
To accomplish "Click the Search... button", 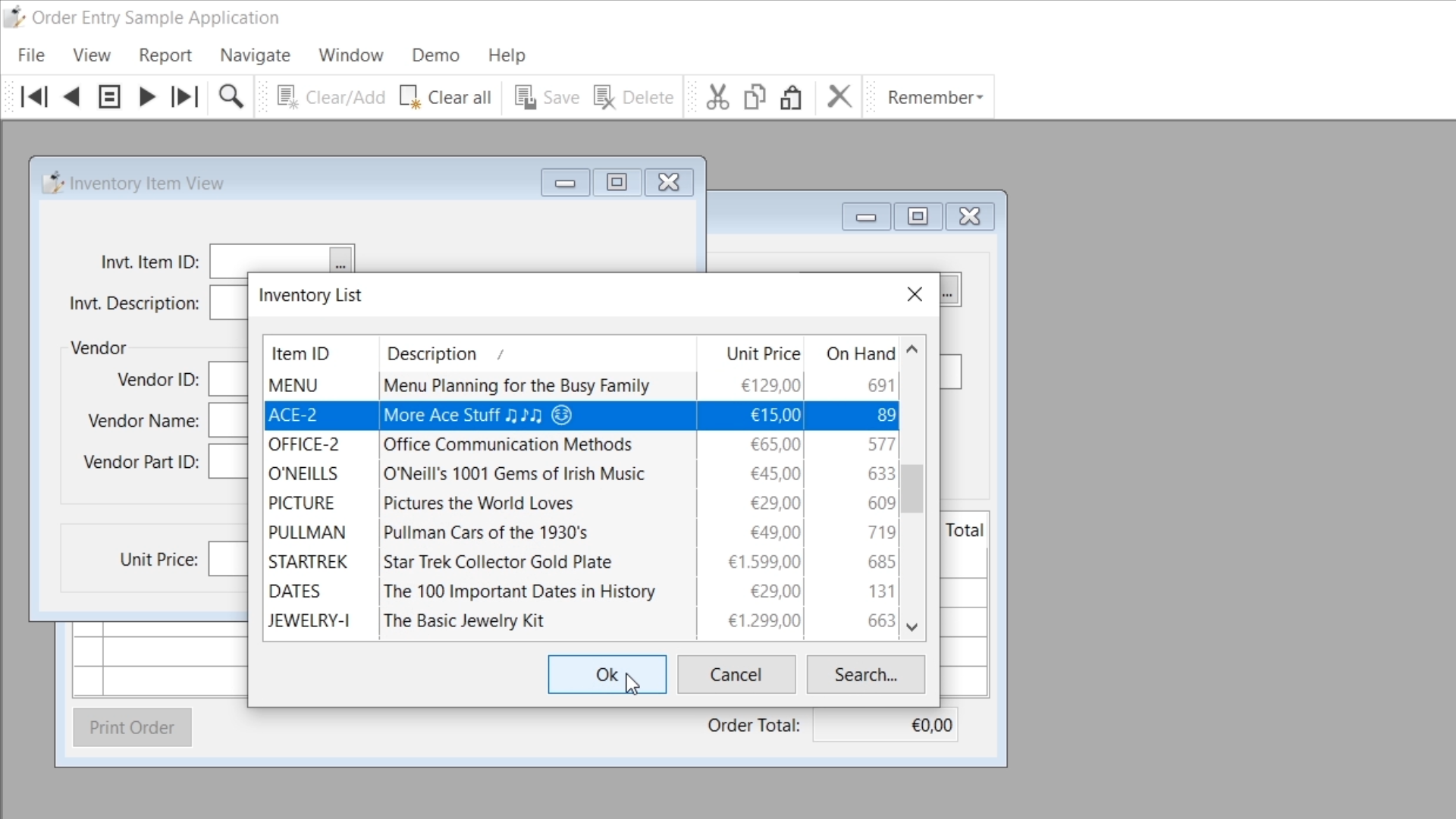I will pos(865,674).
